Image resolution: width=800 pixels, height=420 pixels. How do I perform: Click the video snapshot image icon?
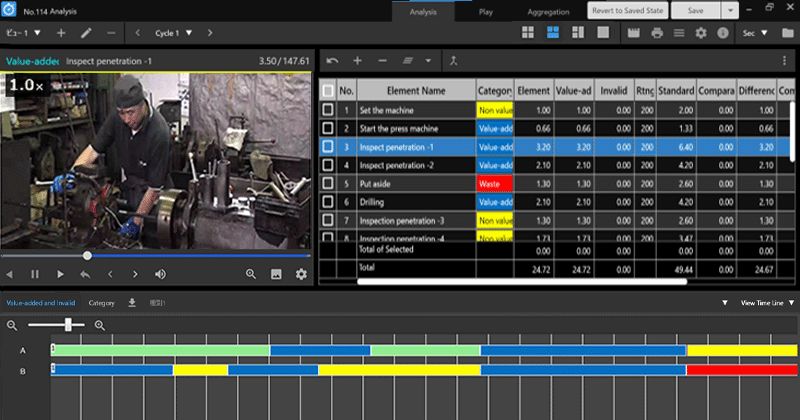pos(276,274)
